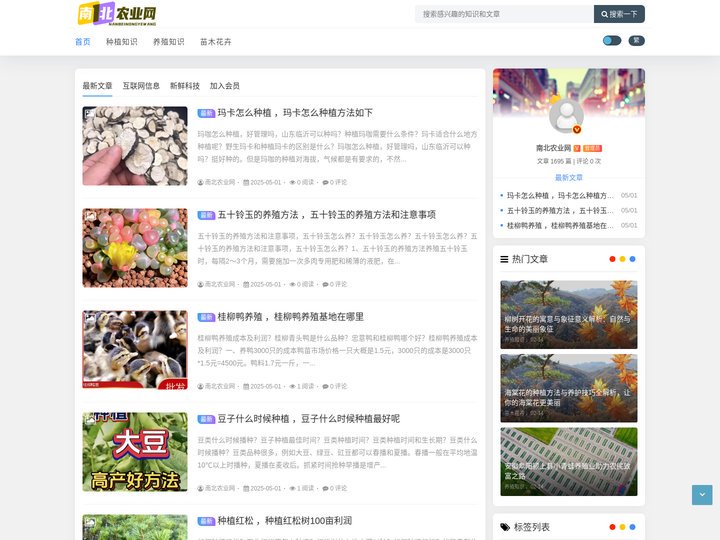Click the comment count under 桂柳鸭 article
Viewport: 720px width, 540px height.
click(335, 386)
